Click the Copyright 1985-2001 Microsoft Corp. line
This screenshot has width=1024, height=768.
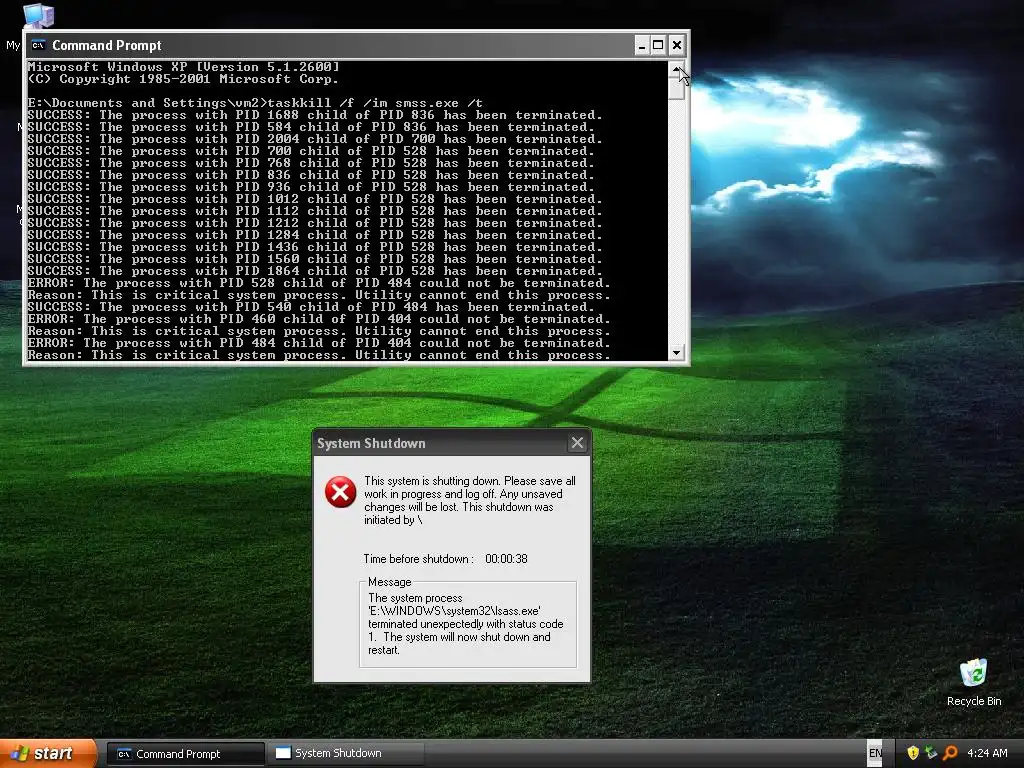pos(184,79)
